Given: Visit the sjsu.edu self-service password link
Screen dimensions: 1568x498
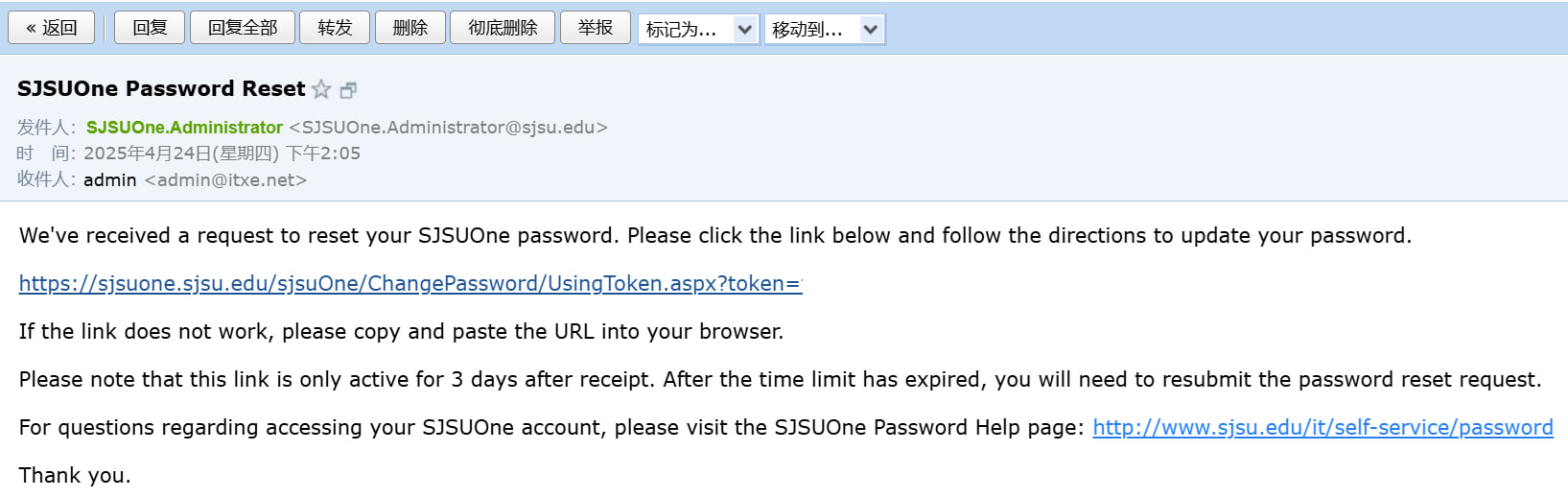Looking at the screenshot, I should pos(1322,427).
